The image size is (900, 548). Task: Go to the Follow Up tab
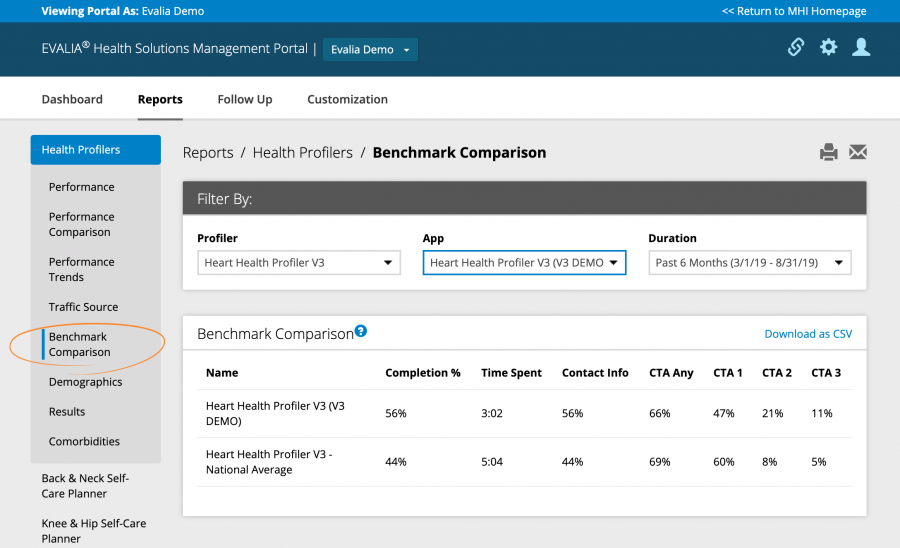tap(245, 99)
